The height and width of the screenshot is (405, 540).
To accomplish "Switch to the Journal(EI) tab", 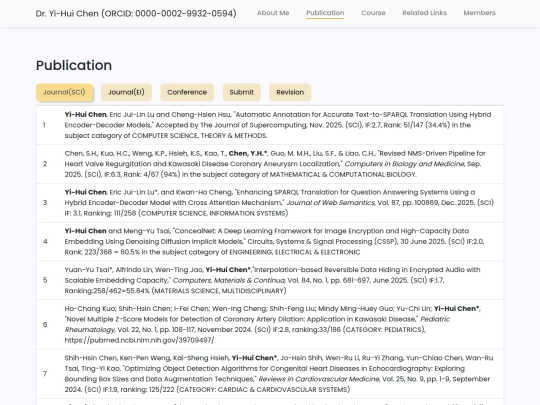I will coord(126,92).
